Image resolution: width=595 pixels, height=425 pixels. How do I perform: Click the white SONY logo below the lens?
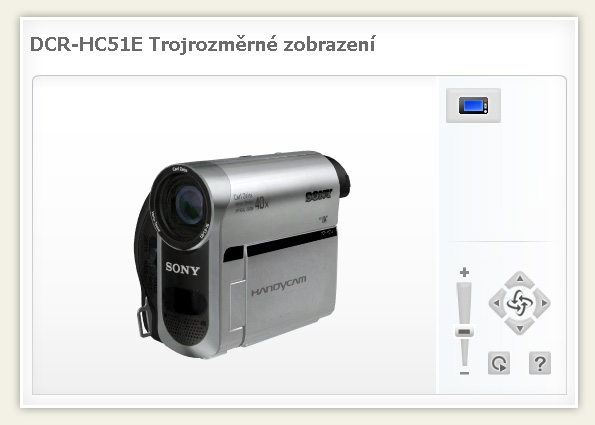tap(182, 269)
